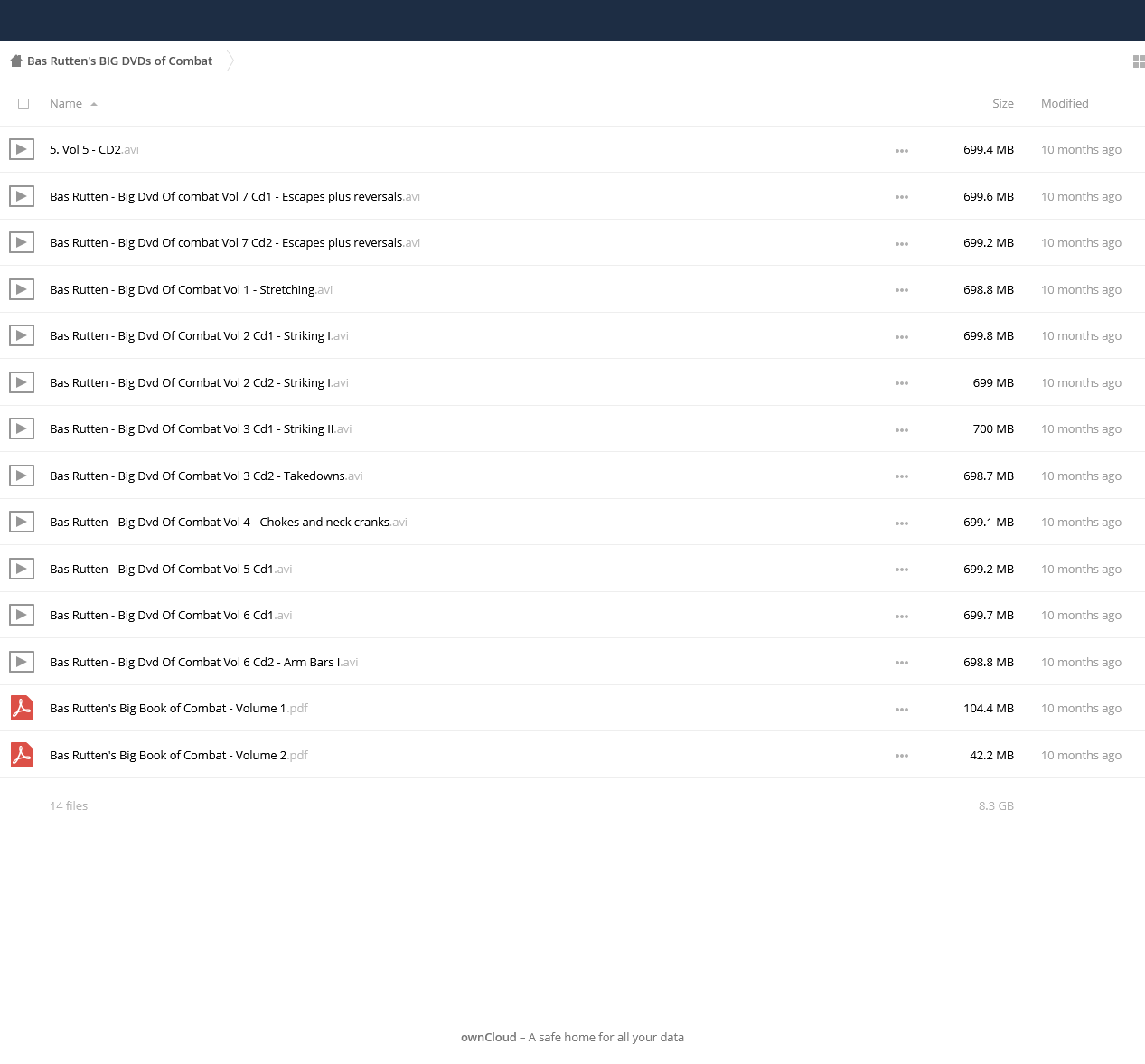Open Big Dvd Of Combat Vol 6 Cd1 file
The height and width of the screenshot is (1064, 1145).
[x=171, y=615]
